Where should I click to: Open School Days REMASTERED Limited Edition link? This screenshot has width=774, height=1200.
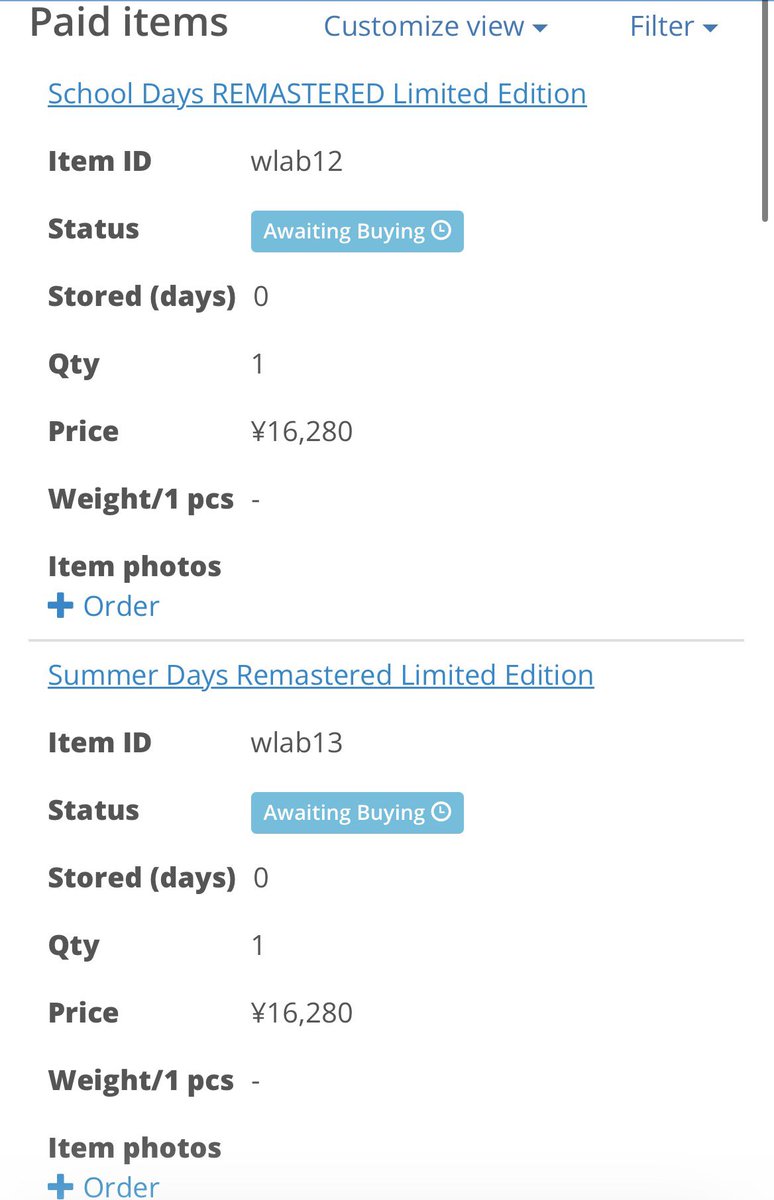tap(317, 94)
